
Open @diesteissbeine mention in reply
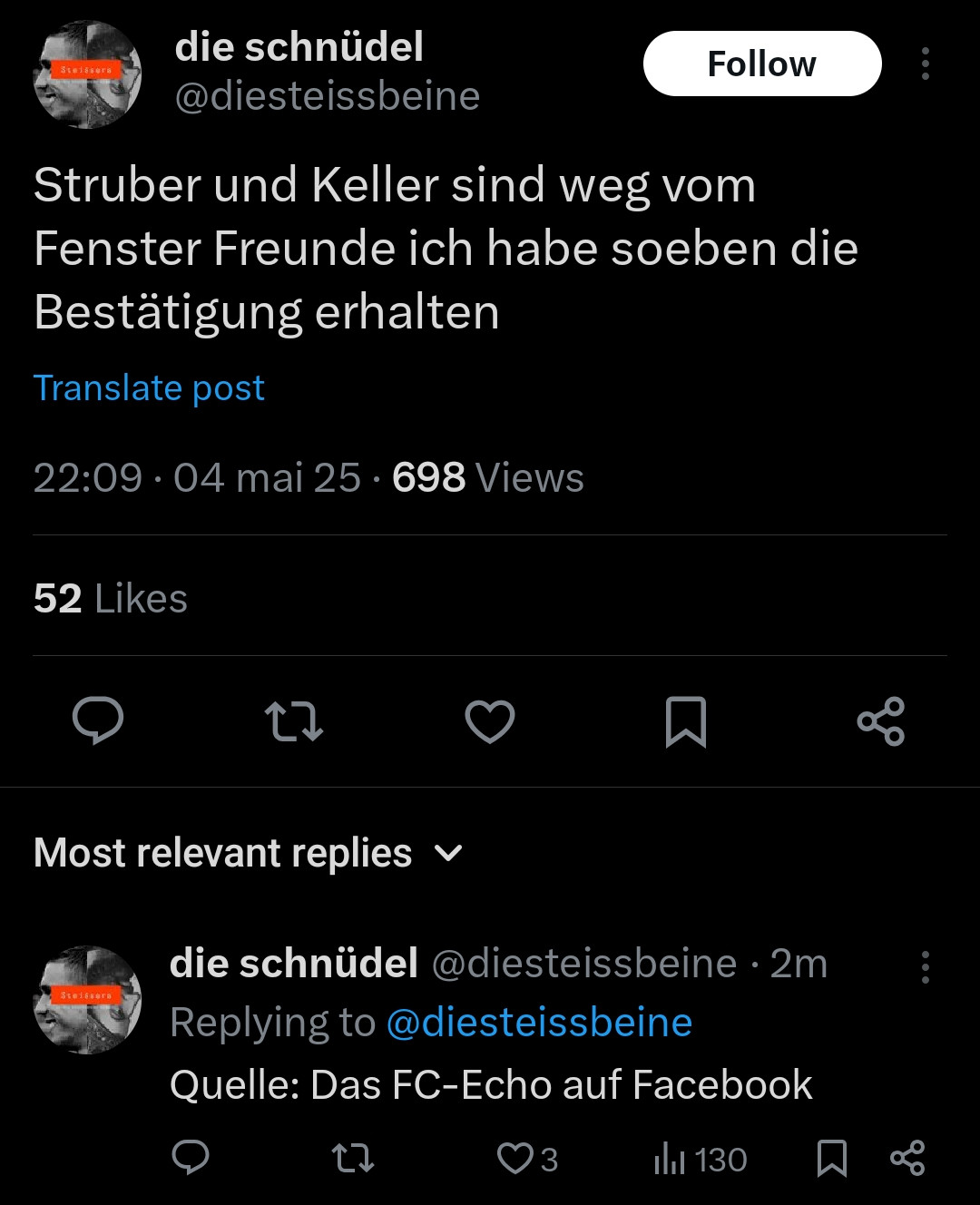(x=539, y=1023)
